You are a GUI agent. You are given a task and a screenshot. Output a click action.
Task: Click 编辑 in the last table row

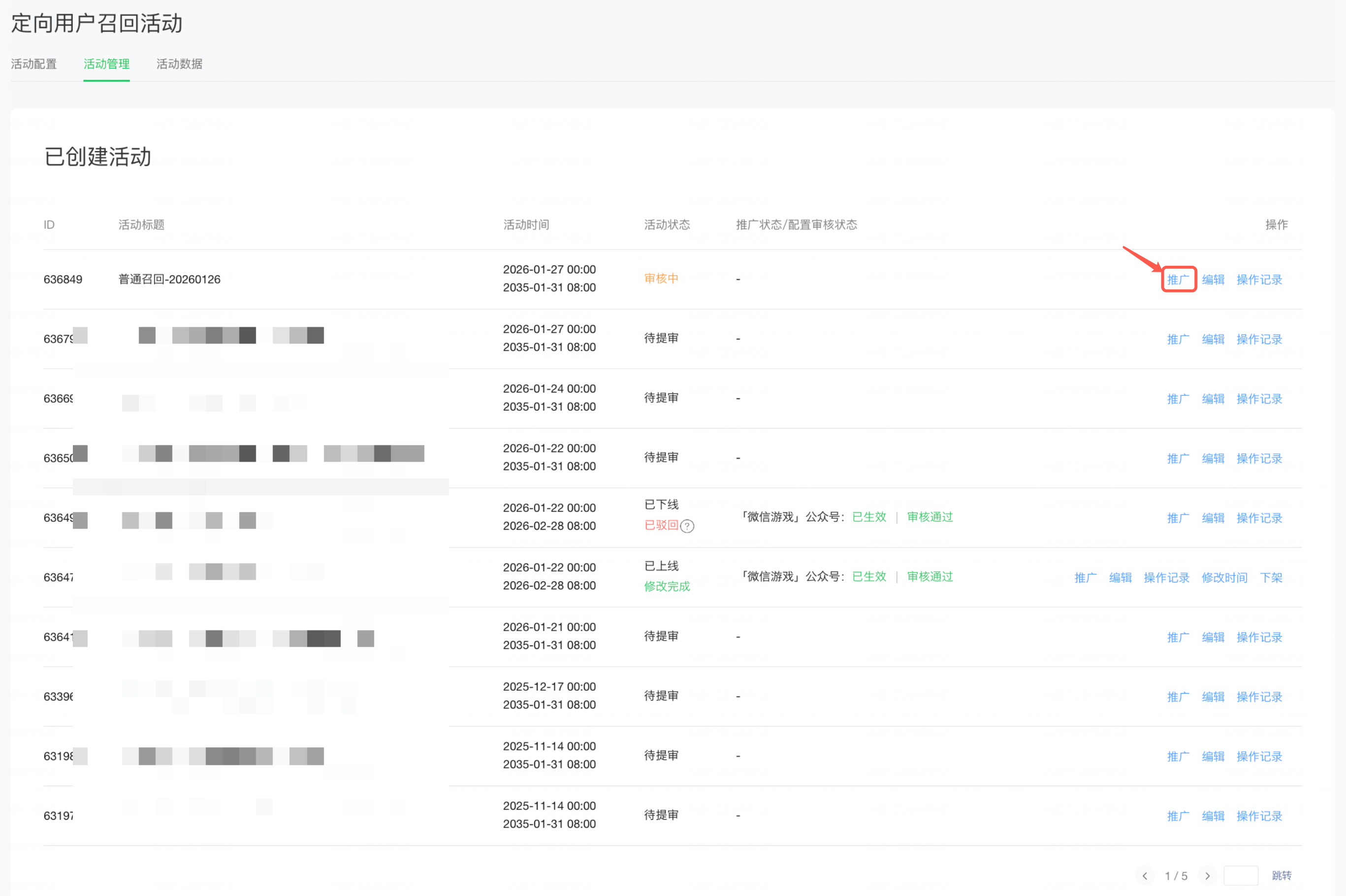[x=1213, y=816]
